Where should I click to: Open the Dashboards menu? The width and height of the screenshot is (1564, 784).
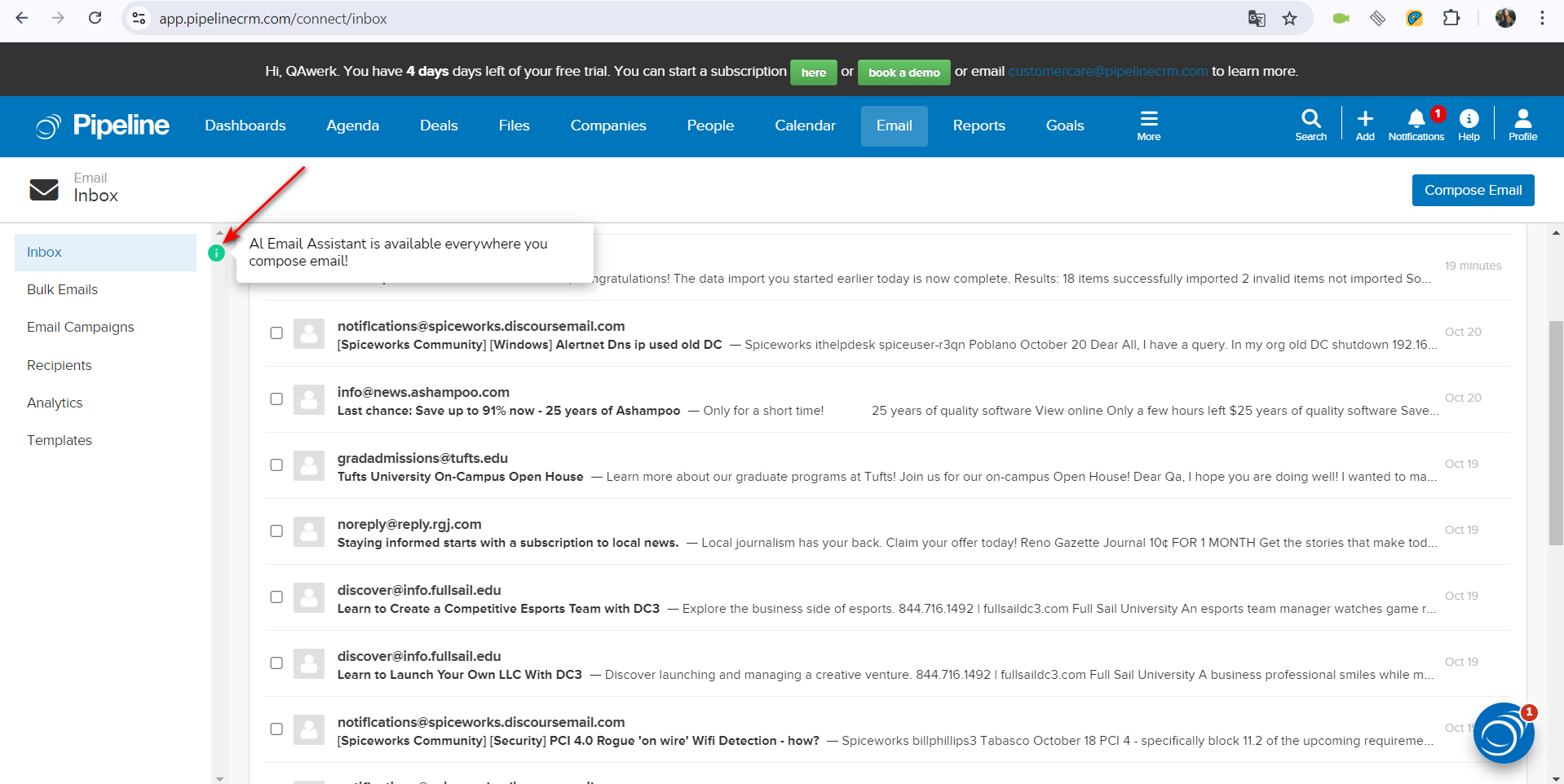[x=245, y=126]
